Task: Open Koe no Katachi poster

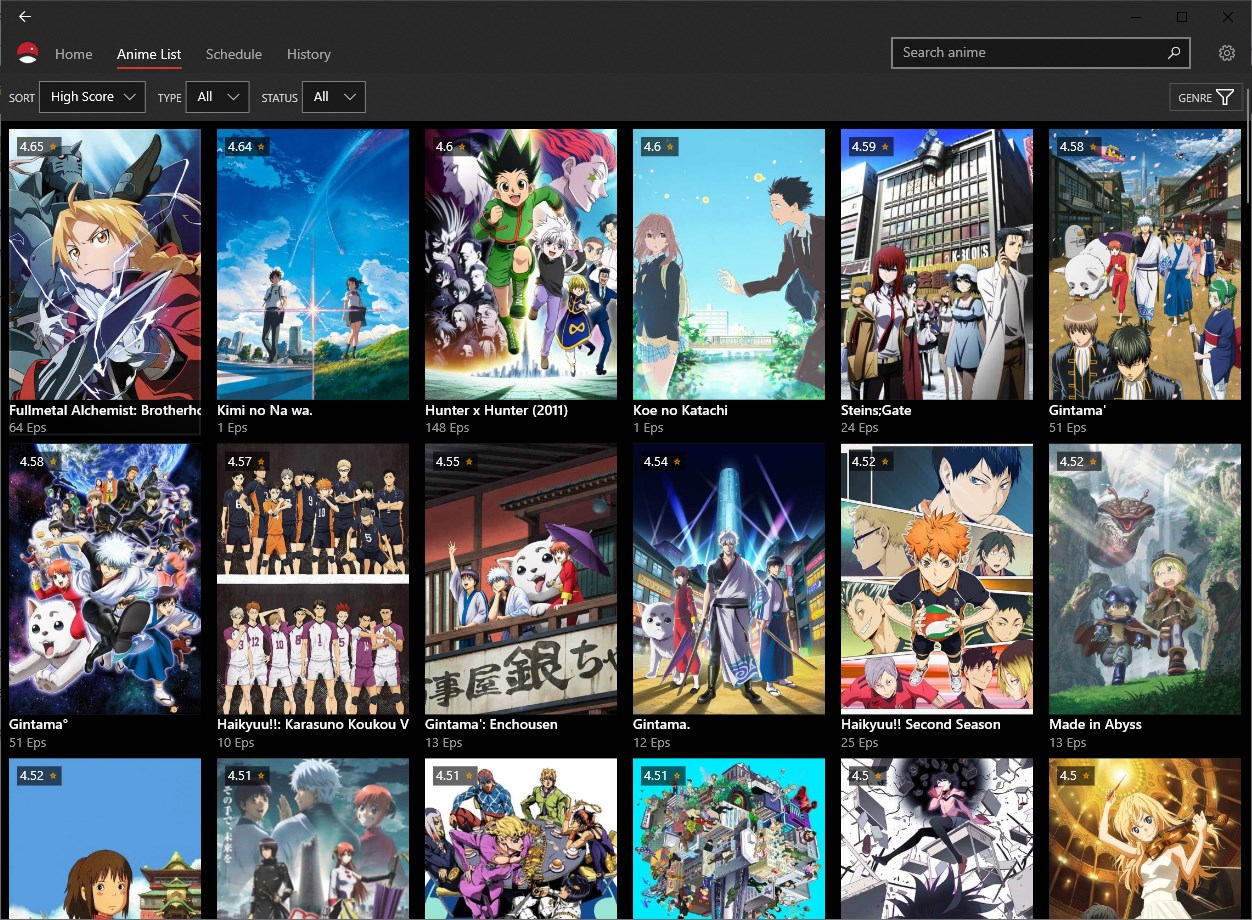Action: [729, 265]
